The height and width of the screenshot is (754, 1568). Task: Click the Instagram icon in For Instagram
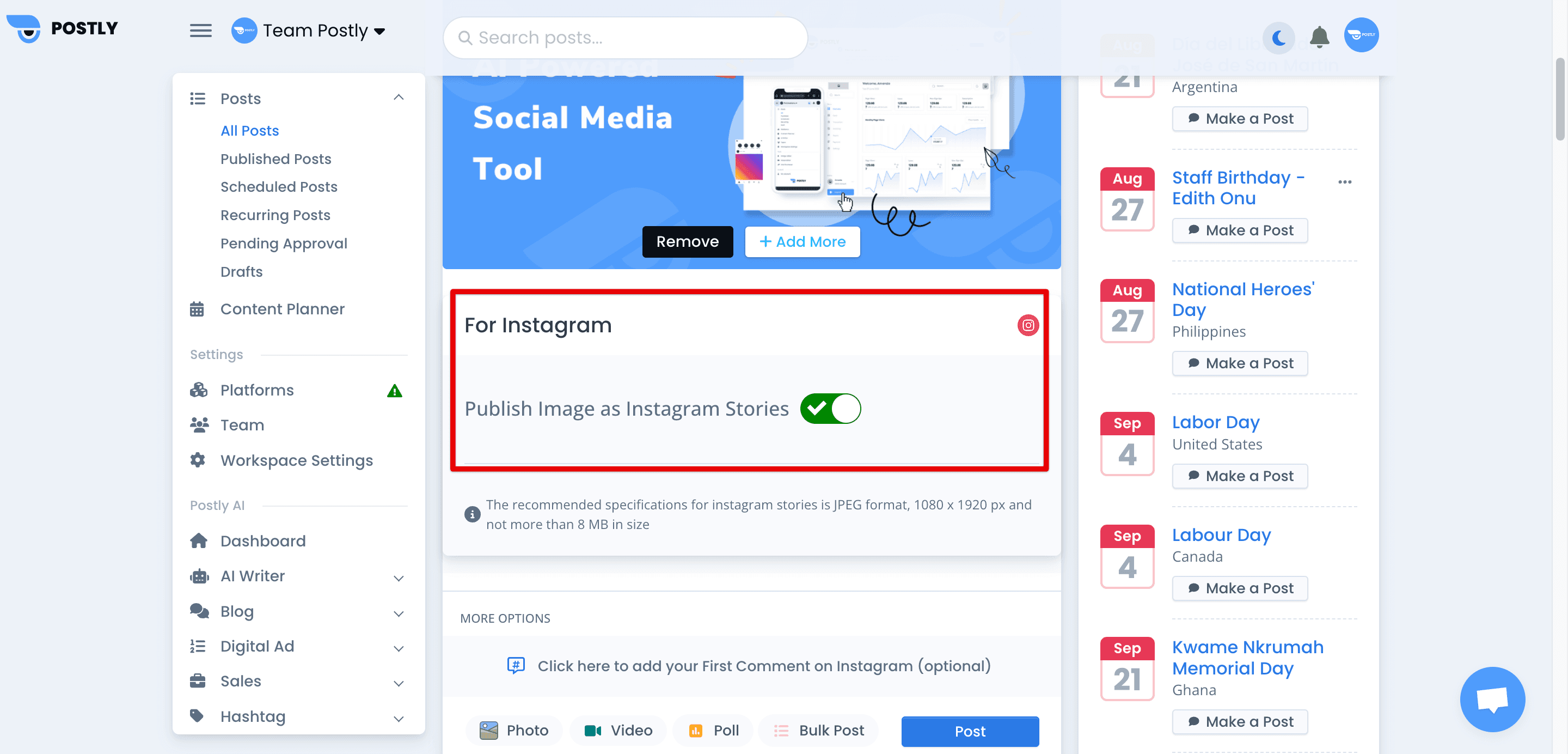pyautogui.click(x=1027, y=325)
